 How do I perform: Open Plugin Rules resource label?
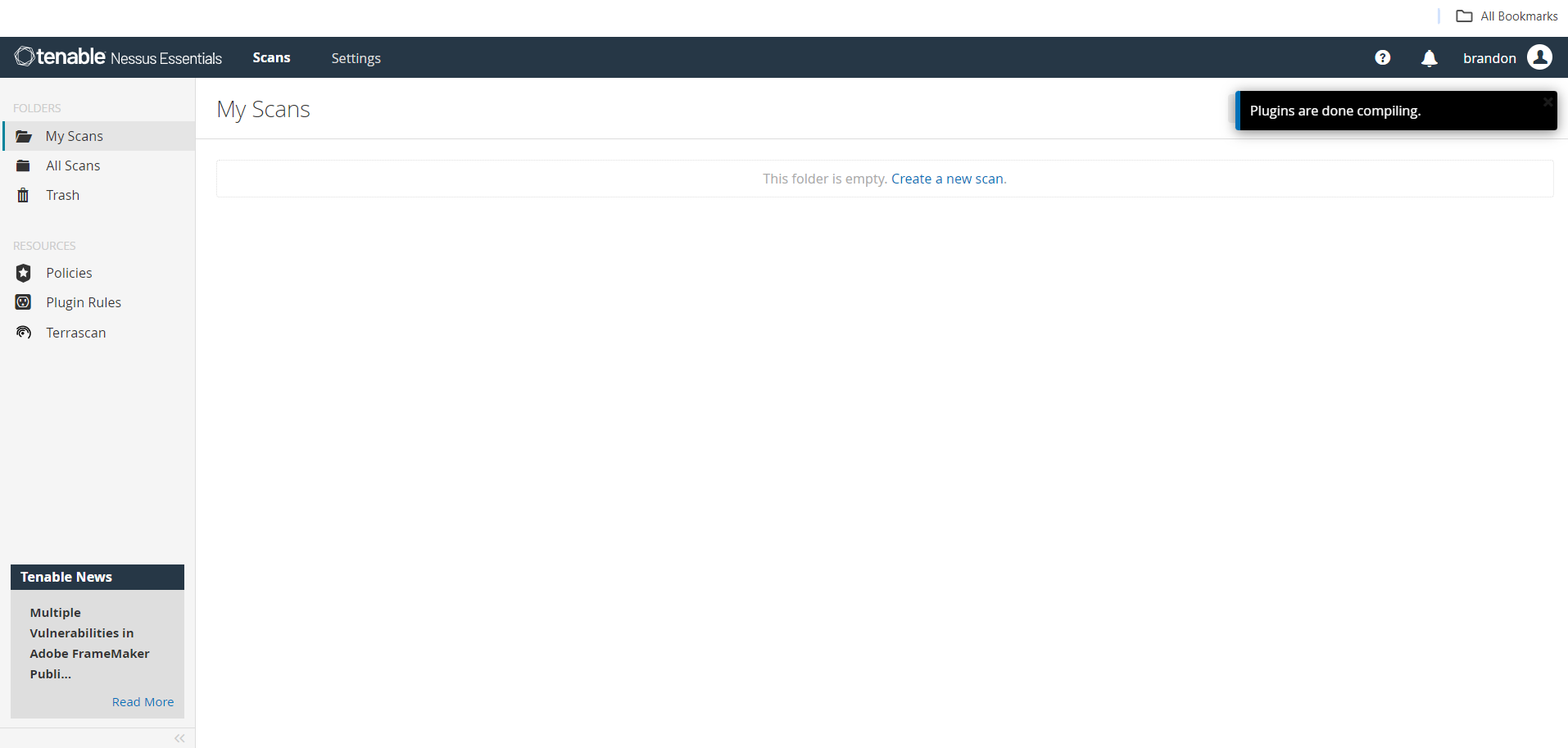[x=84, y=302]
